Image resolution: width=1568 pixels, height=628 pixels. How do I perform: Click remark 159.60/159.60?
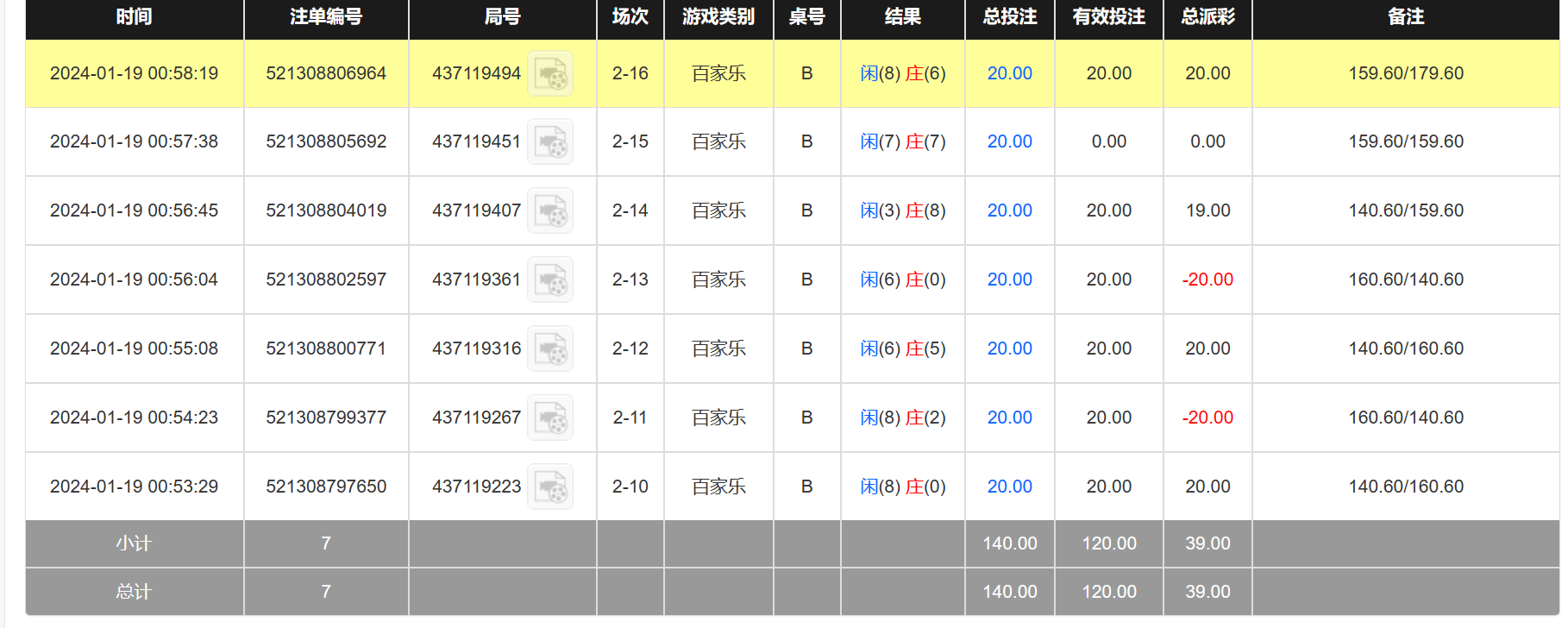click(x=1406, y=141)
